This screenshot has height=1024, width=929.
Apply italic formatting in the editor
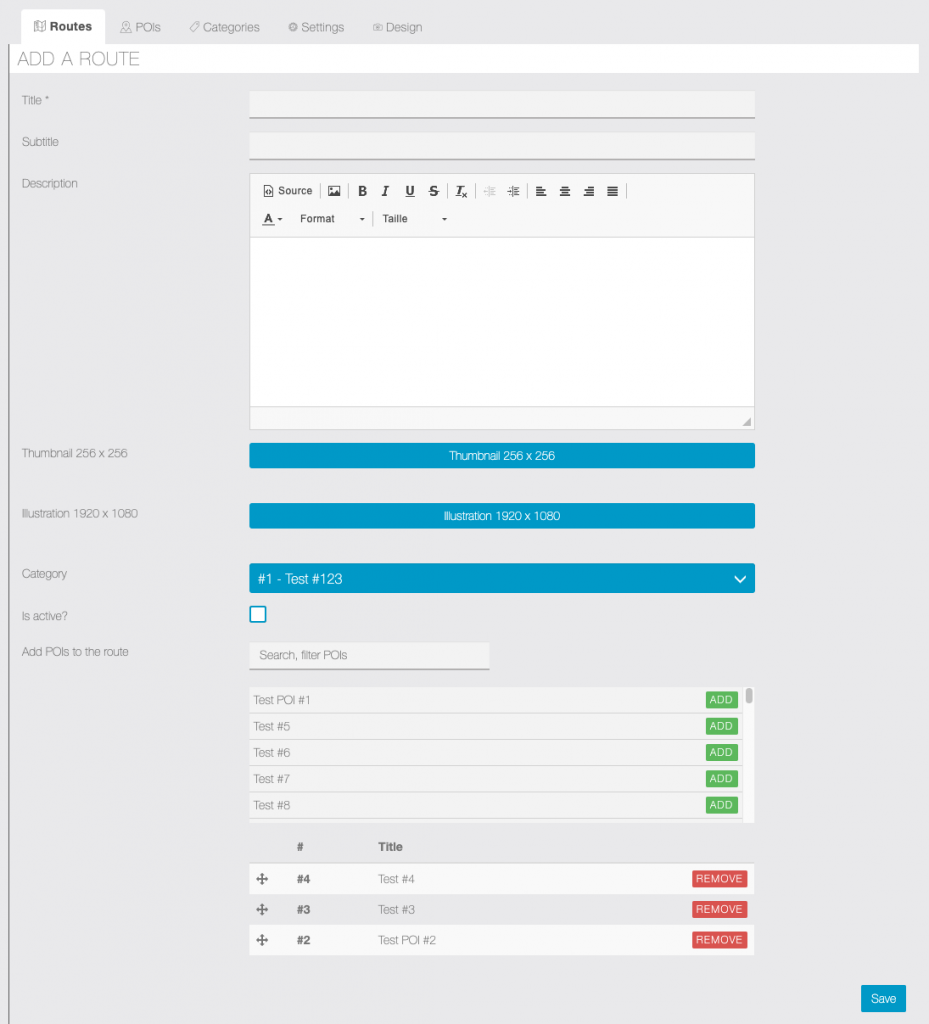[385, 191]
